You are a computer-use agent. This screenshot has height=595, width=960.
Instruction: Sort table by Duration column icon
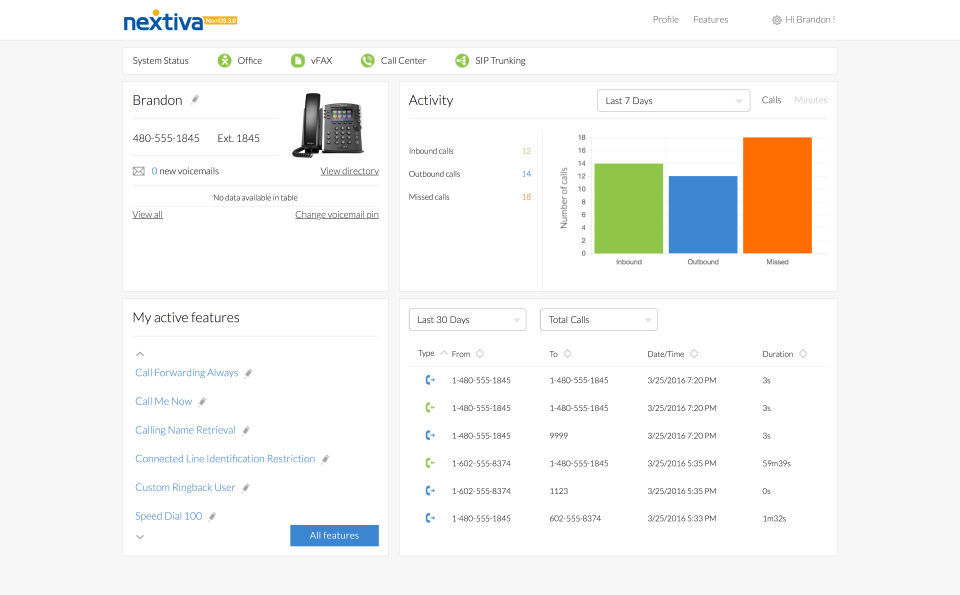click(x=803, y=353)
